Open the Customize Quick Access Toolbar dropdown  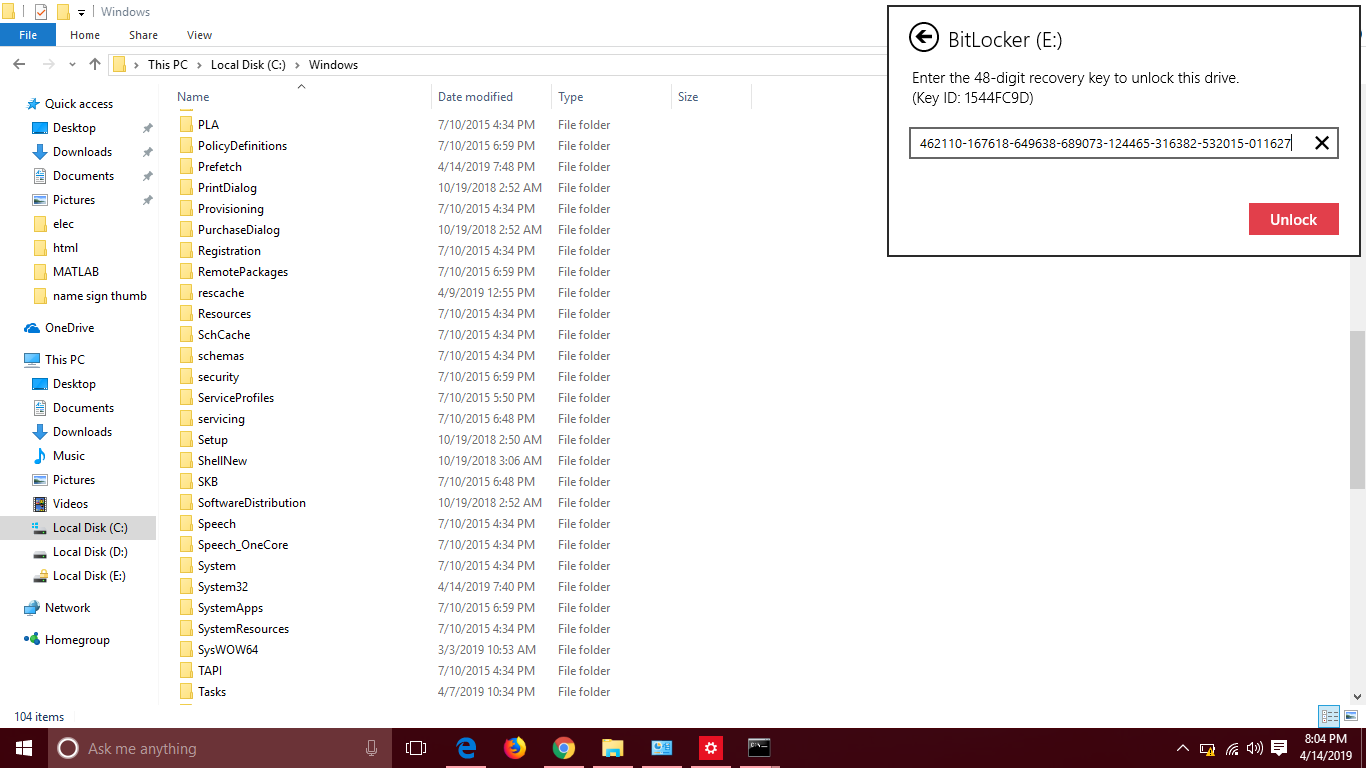tap(82, 12)
